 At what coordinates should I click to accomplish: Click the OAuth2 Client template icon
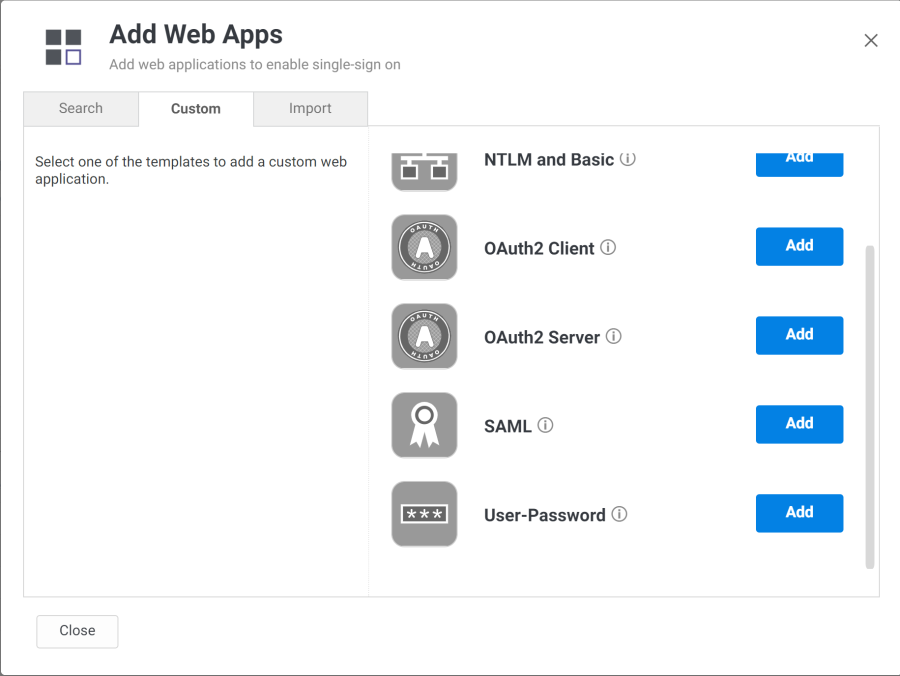424,247
